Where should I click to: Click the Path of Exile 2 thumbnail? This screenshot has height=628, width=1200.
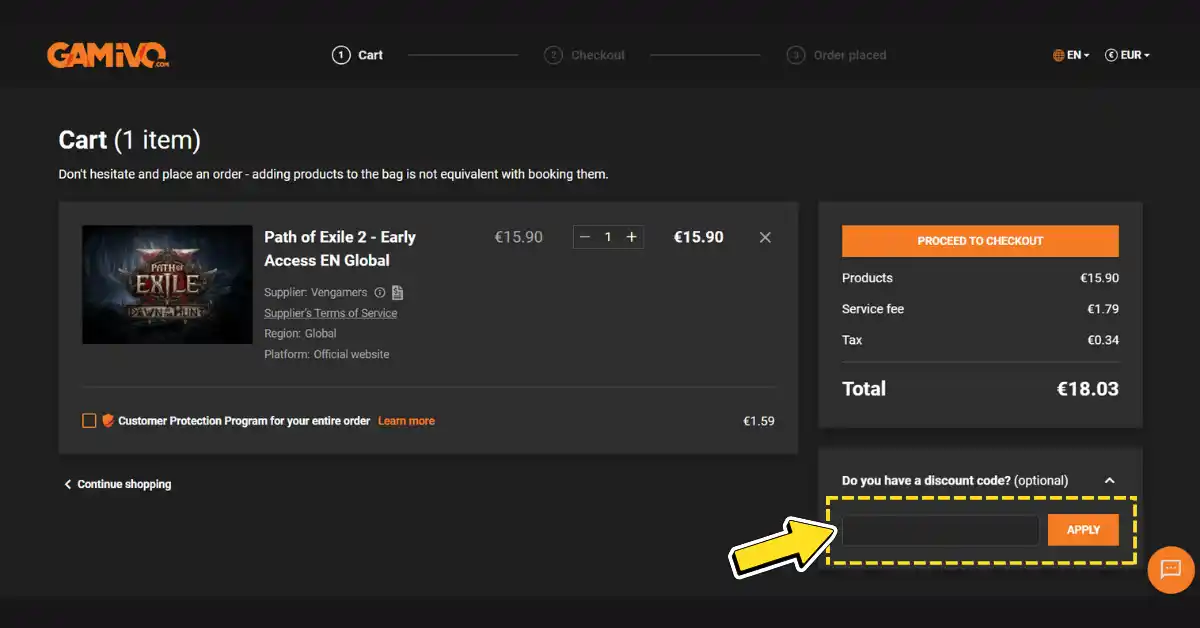click(167, 284)
